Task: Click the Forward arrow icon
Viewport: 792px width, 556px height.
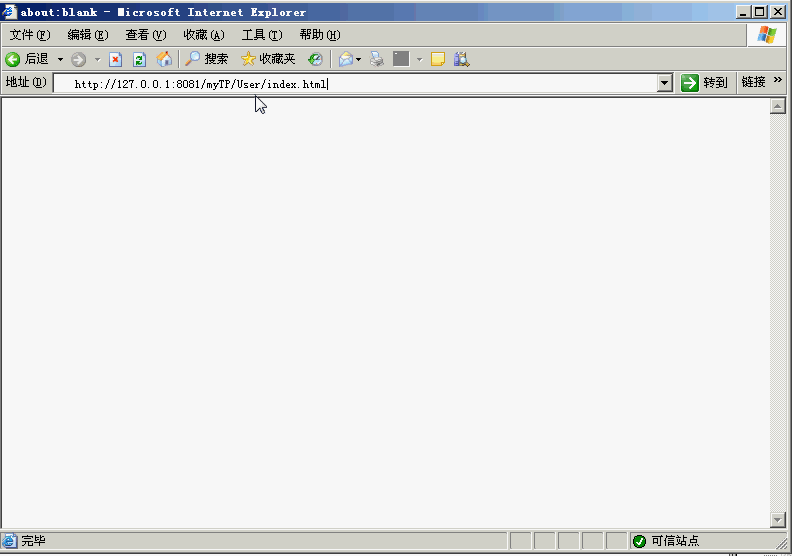Action: tap(78, 60)
